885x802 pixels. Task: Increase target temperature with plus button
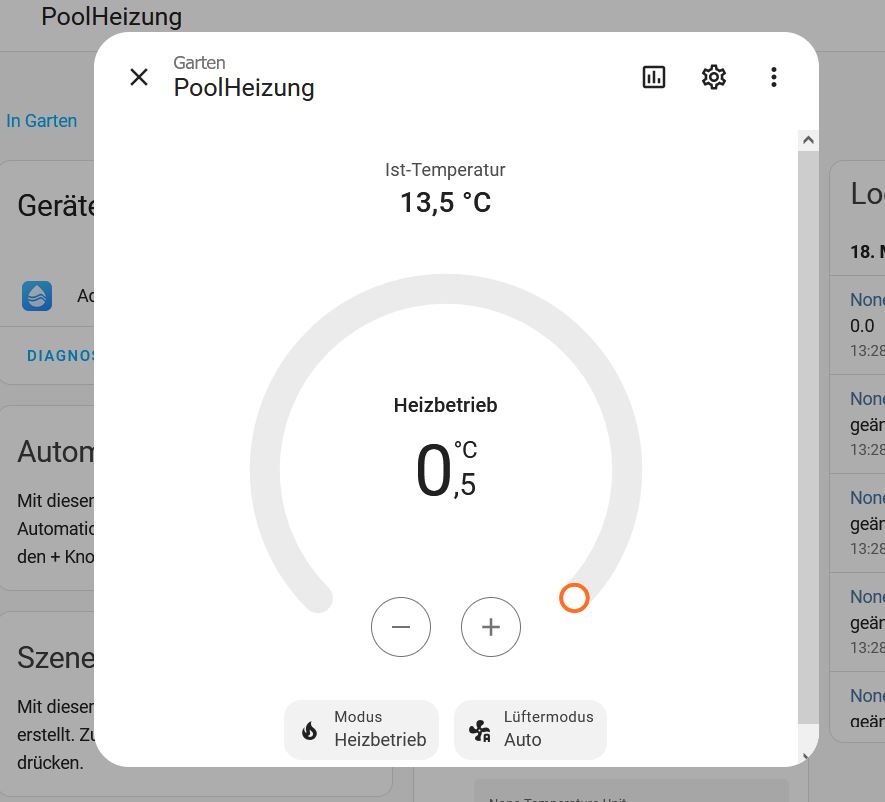click(x=490, y=626)
